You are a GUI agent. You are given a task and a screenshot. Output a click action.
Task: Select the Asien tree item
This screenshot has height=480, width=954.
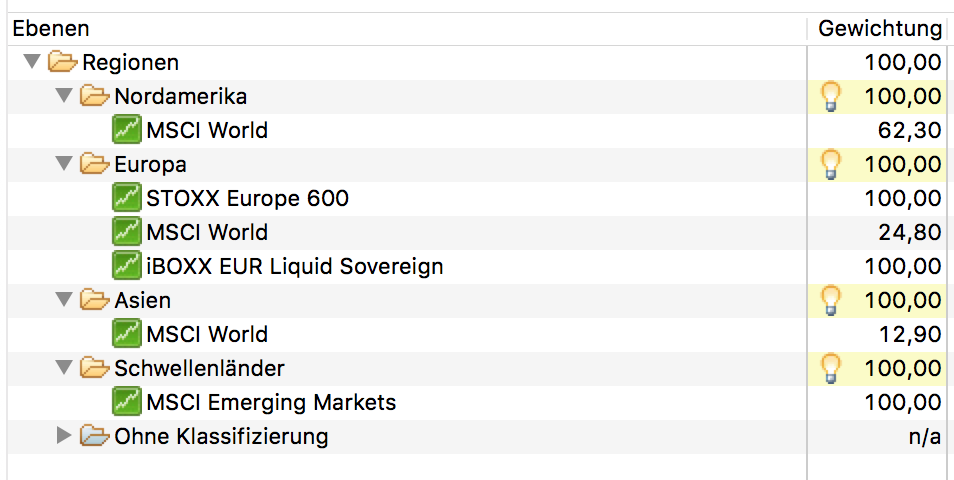pyautogui.click(x=142, y=300)
